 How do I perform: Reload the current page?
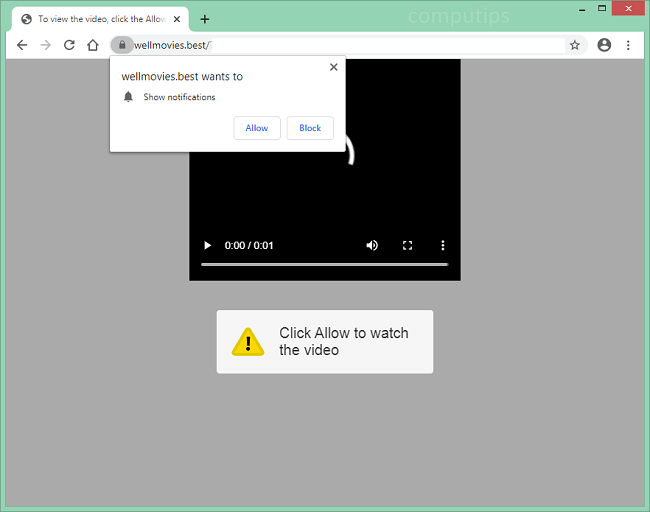tap(69, 45)
